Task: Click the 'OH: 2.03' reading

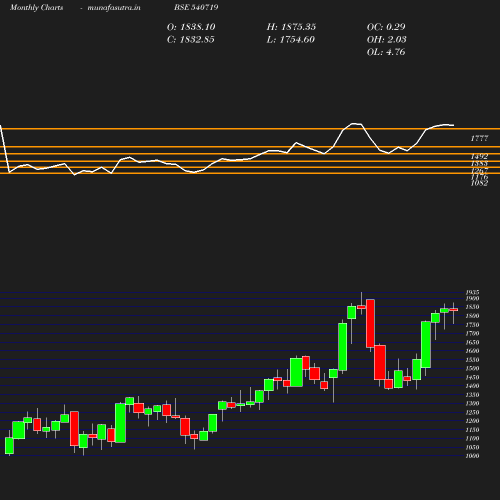Action: (386, 40)
